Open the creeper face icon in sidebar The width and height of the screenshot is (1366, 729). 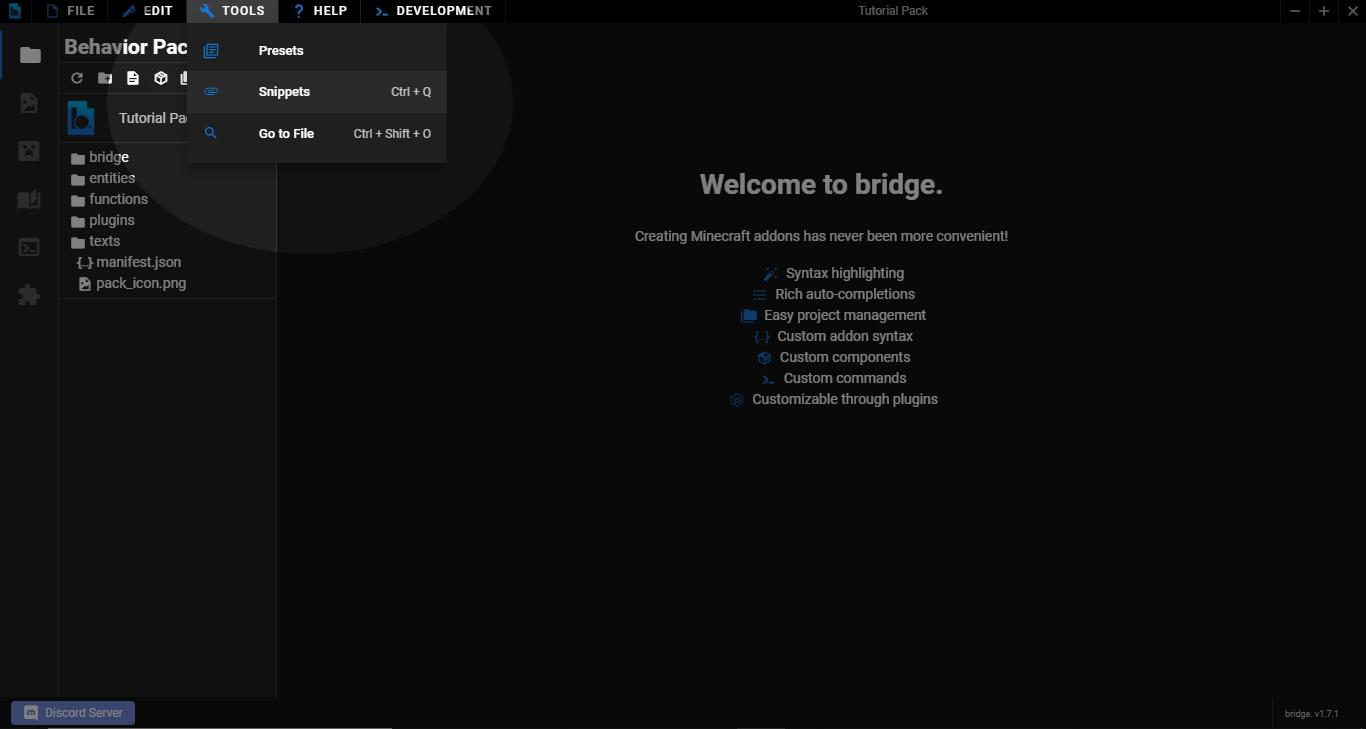(29, 151)
